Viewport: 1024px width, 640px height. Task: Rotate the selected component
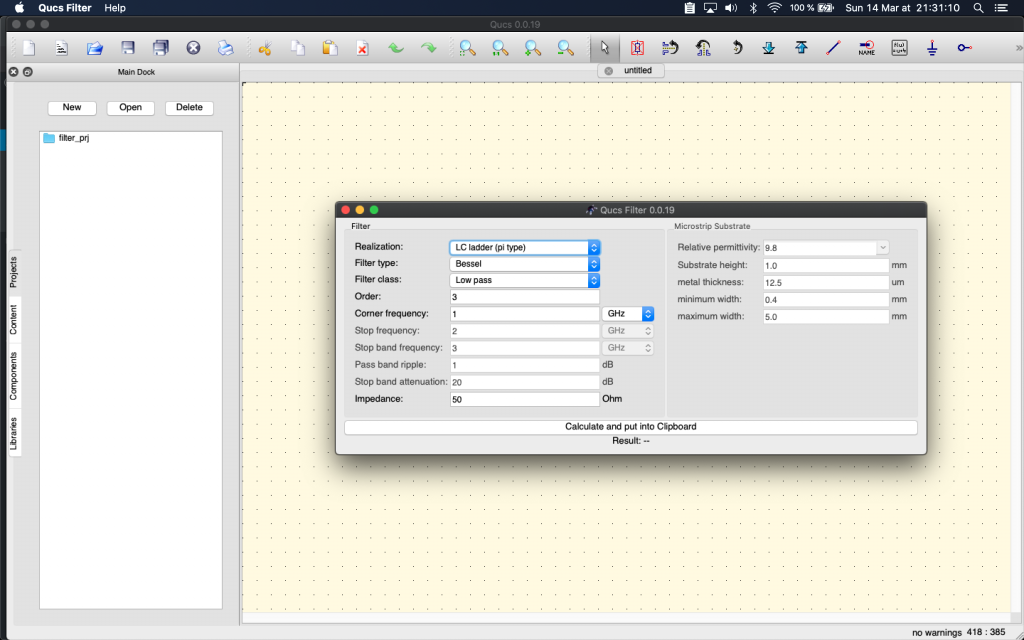[x=737, y=48]
